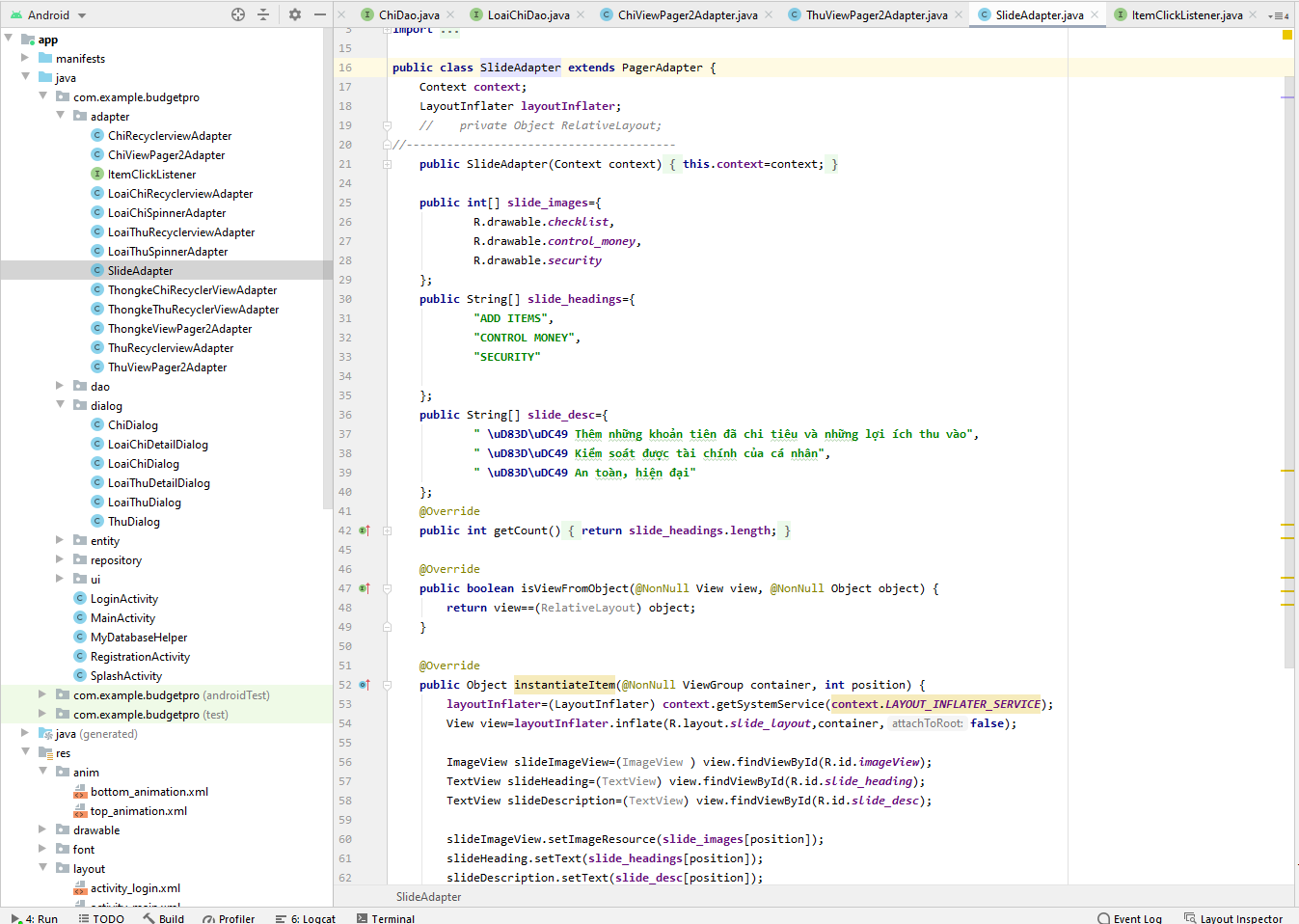
Task: Open LoginActivity class
Action: click(123, 599)
